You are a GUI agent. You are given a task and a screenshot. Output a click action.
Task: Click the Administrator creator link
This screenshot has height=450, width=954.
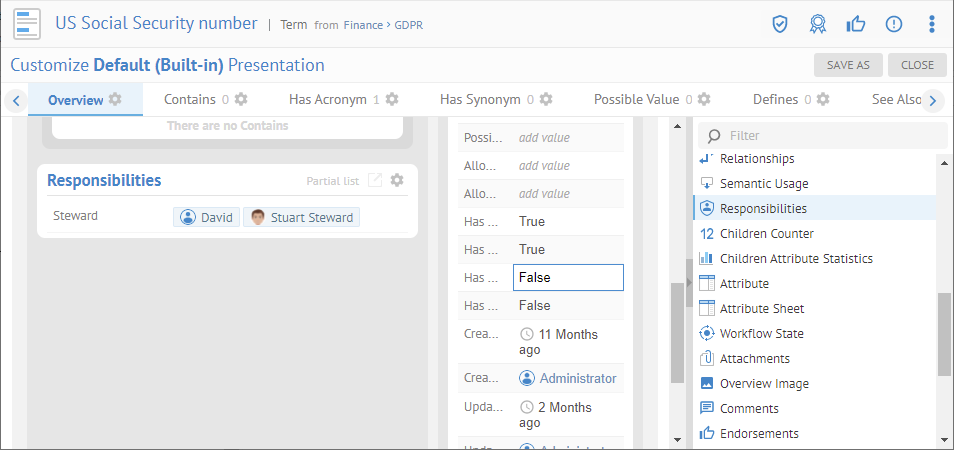tap(577, 378)
